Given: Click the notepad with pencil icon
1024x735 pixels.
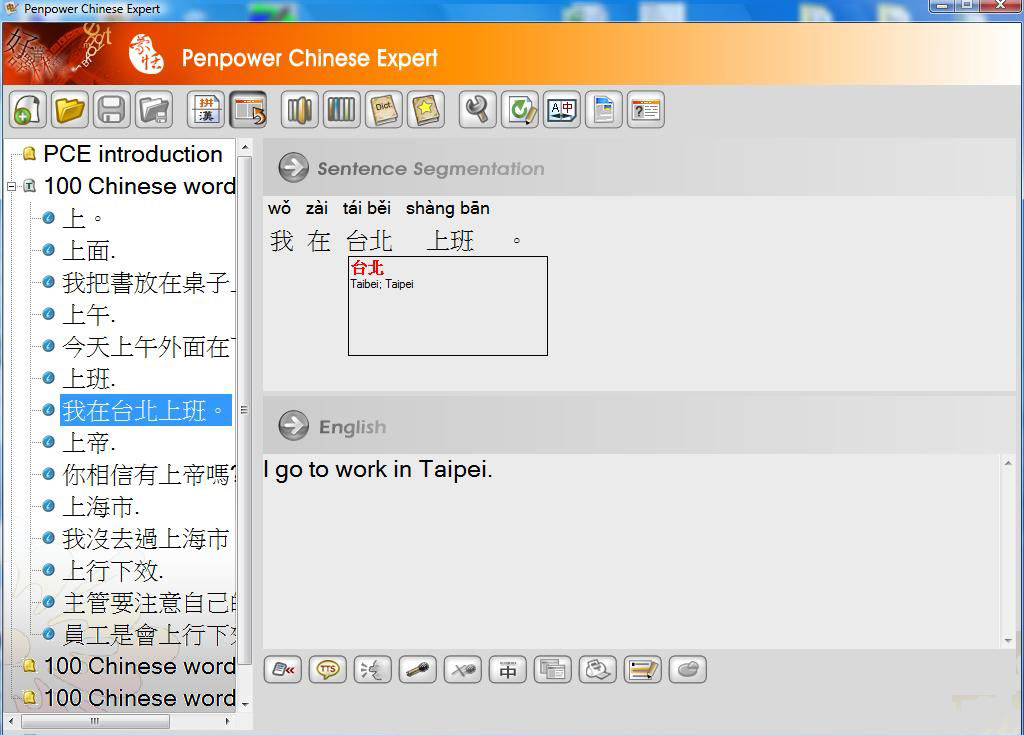Looking at the screenshot, I should pos(643,670).
